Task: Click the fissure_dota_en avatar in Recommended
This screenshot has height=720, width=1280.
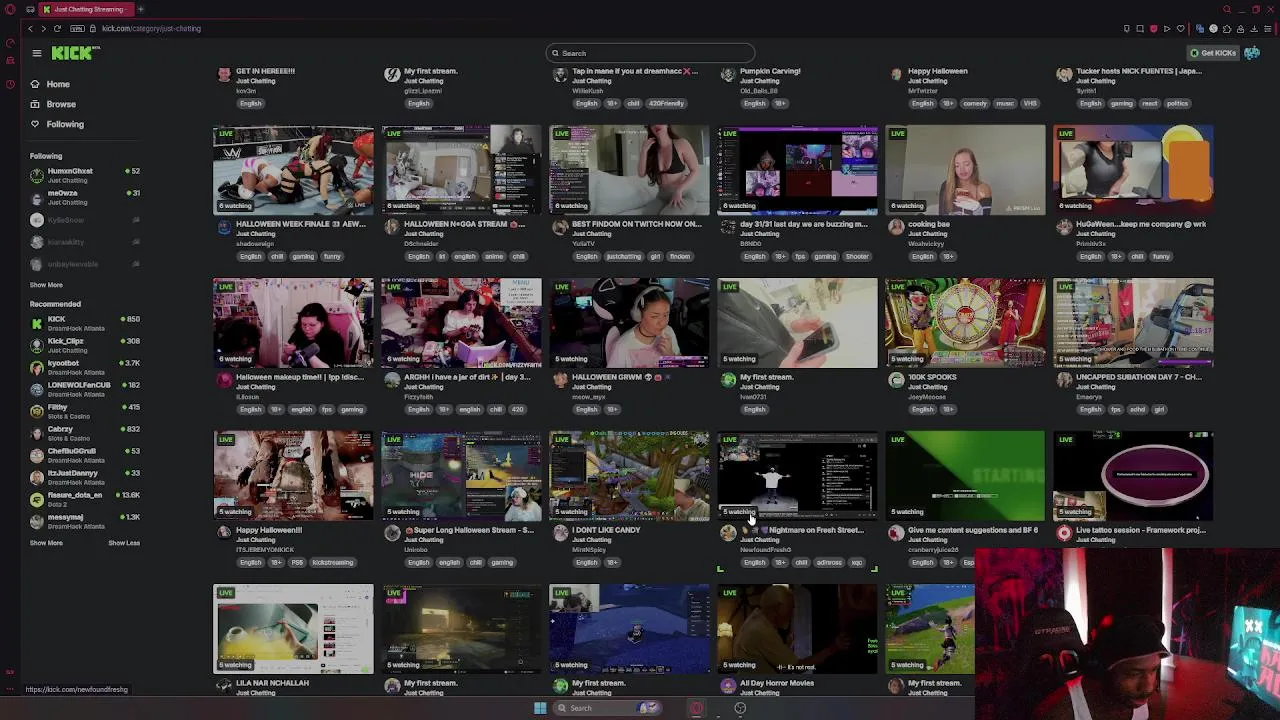Action: 37,499
